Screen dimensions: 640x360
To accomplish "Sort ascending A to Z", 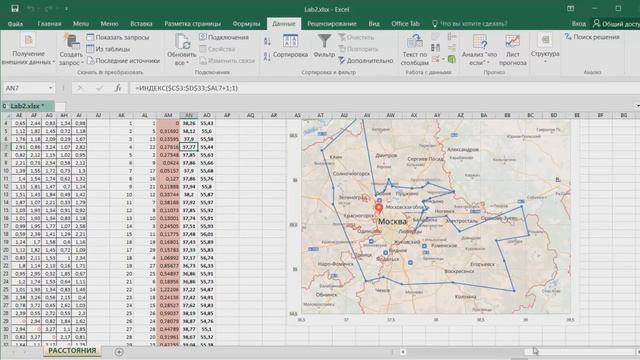I will pyautogui.click(x=267, y=42).
